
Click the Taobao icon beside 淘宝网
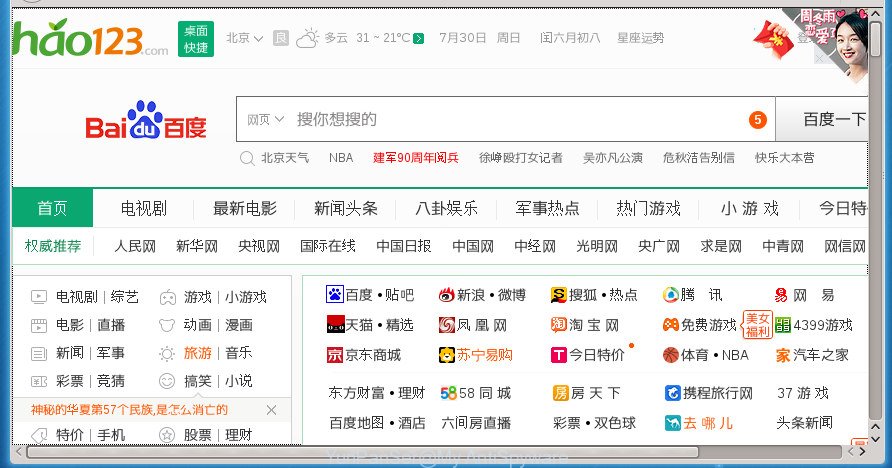pos(559,325)
